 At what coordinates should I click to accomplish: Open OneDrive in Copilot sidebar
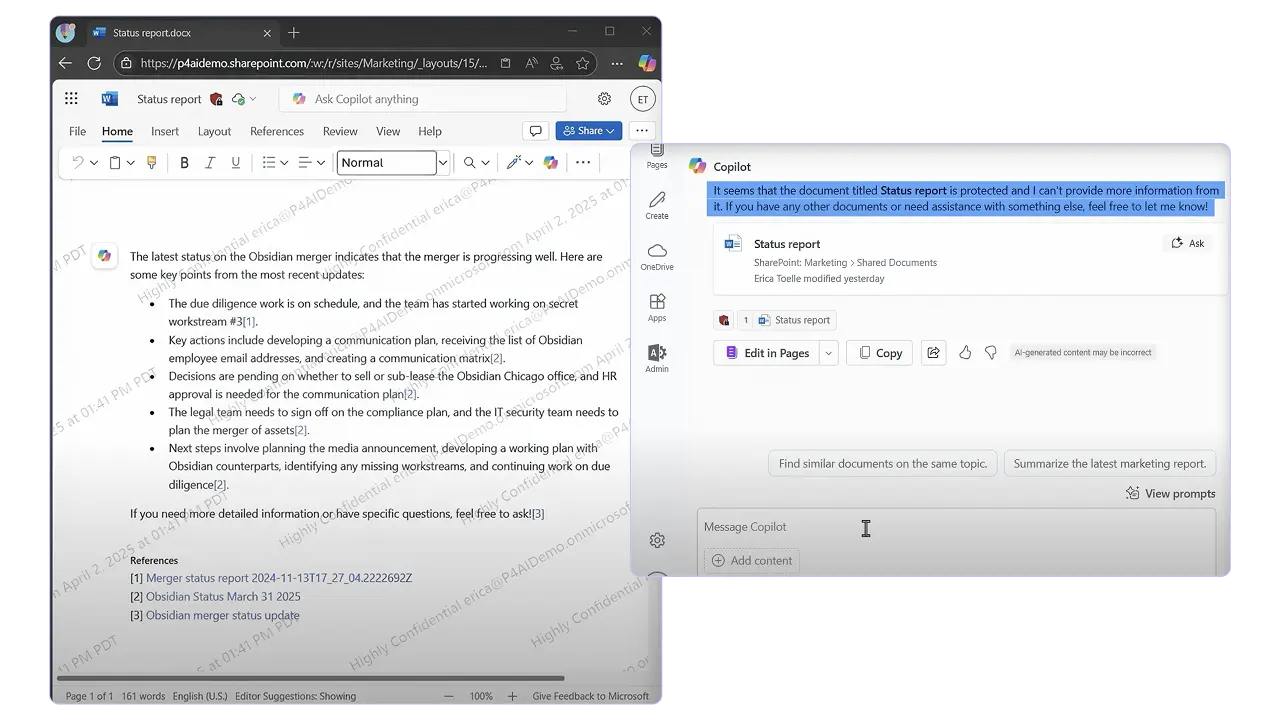657,257
